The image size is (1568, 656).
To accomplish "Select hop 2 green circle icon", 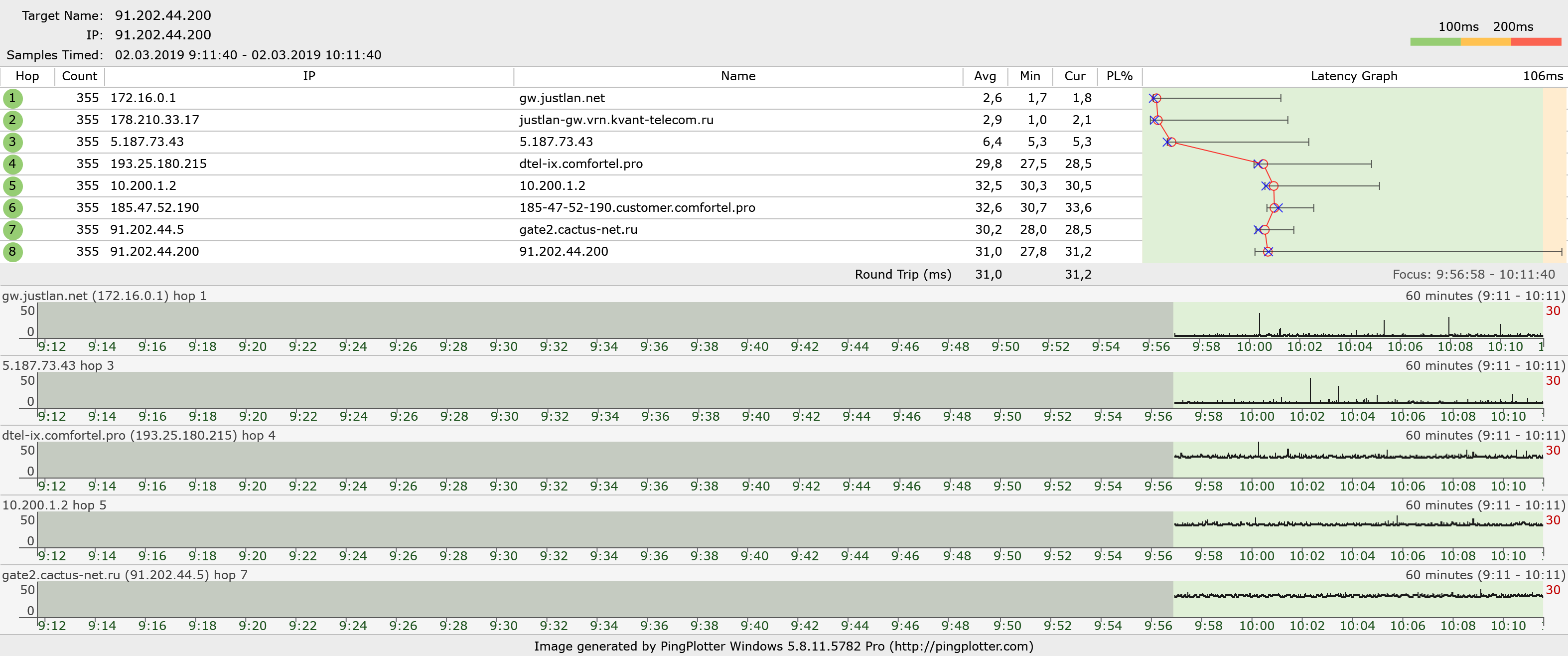I will coord(12,120).
